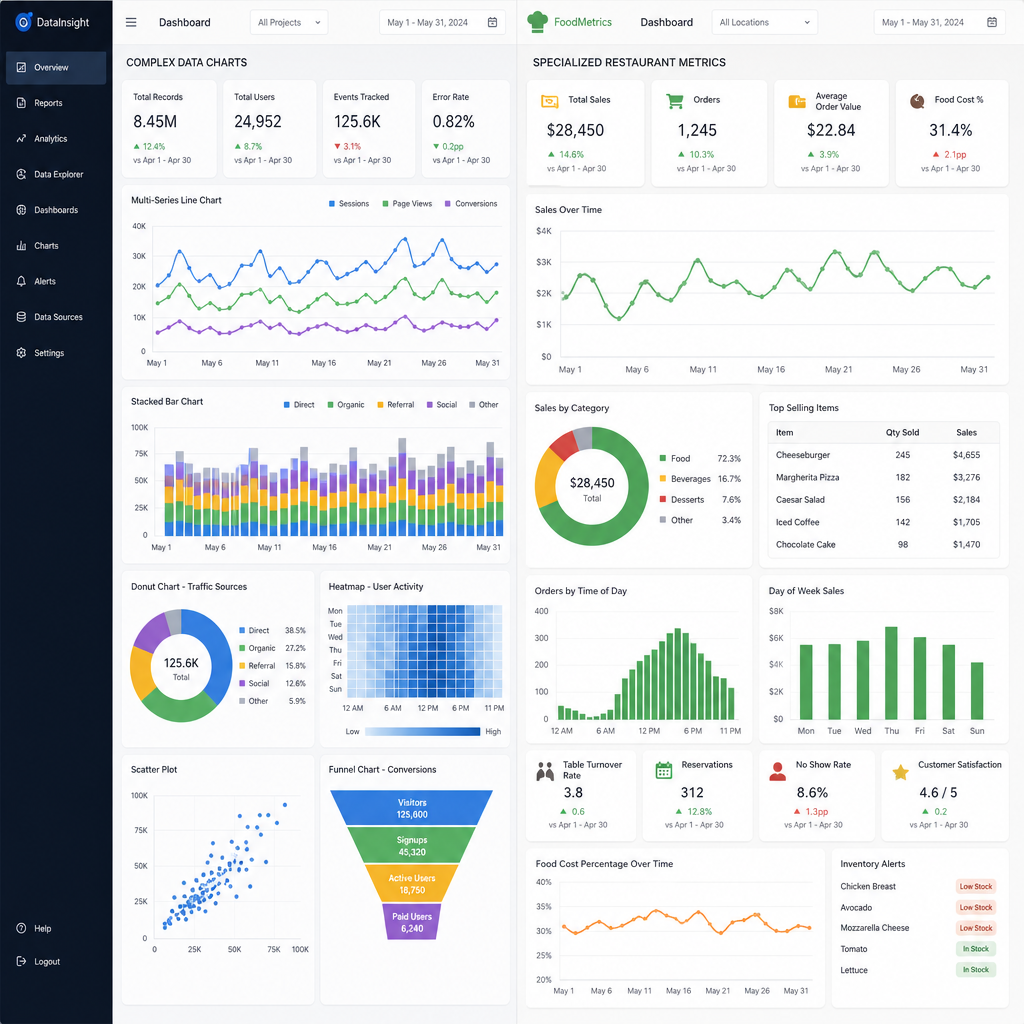Image resolution: width=1024 pixels, height=1024 pixels.
Task: Click the Paid Users 6,240 funnel stage
Action: pos(412,921)
